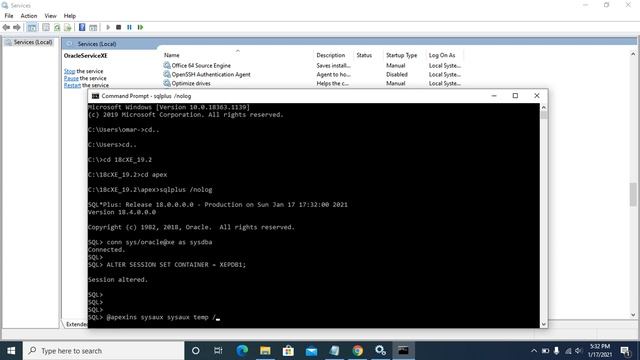This screenshot has width=640, height=360.
Task: Click the Services list vertical scrollbar thumb
Action: click(x=633, y=194)
